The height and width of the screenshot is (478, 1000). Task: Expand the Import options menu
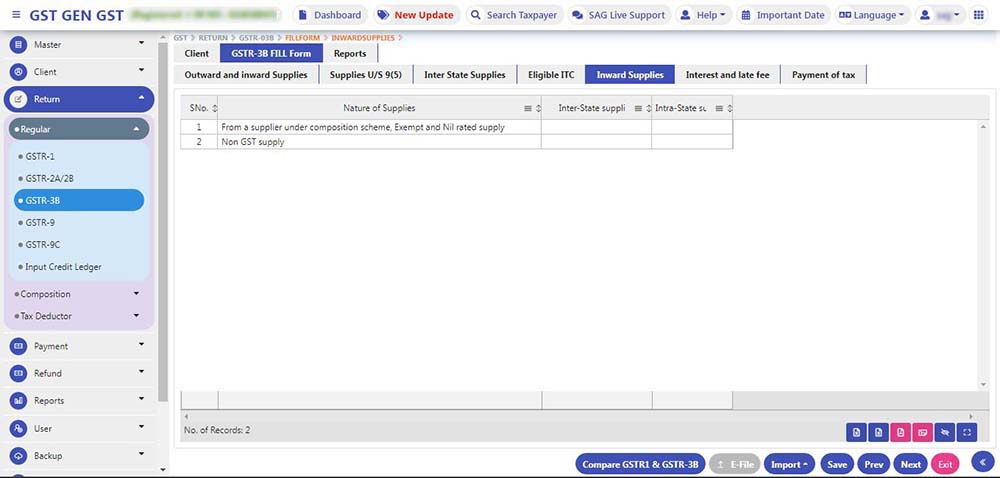(789, 464)
